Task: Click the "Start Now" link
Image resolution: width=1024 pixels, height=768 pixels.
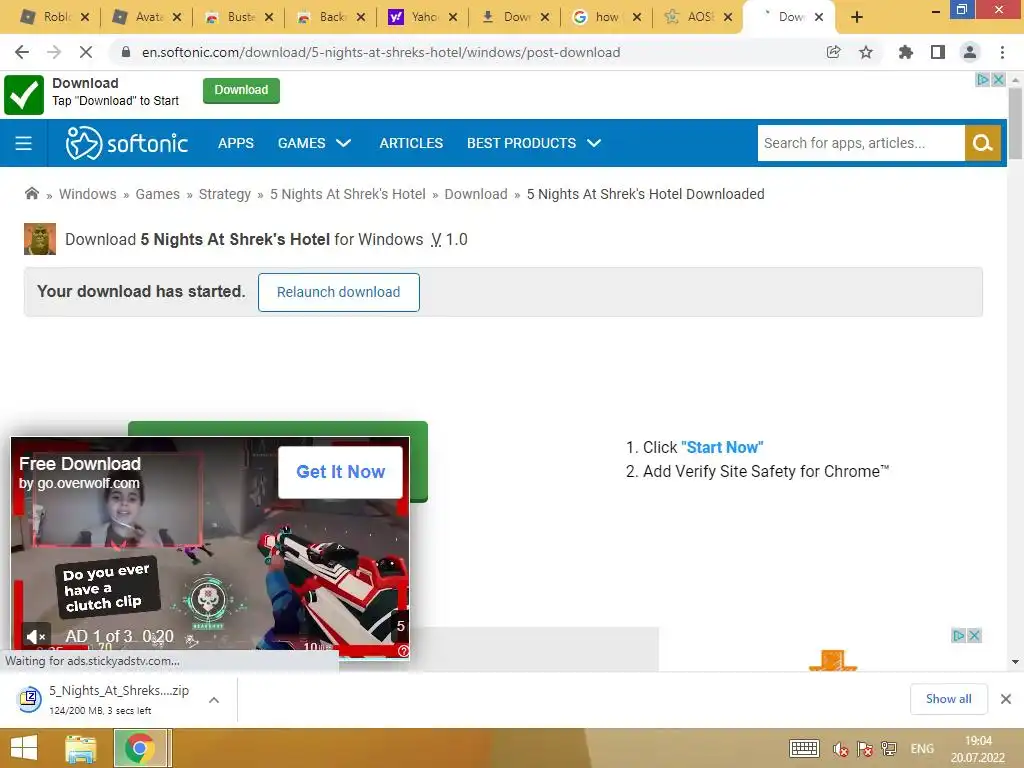Action: coord(722,447)
